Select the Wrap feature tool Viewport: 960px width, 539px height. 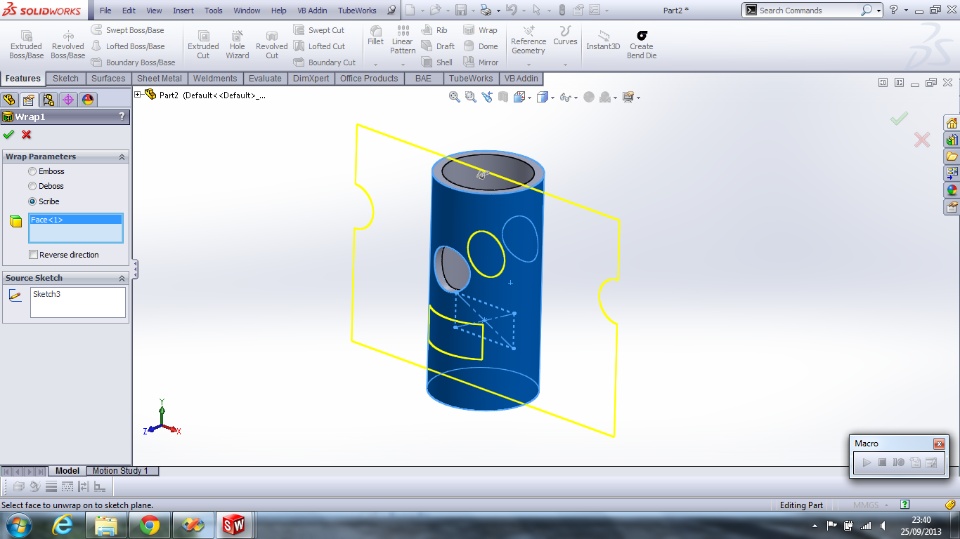click(x=481, y=30)
